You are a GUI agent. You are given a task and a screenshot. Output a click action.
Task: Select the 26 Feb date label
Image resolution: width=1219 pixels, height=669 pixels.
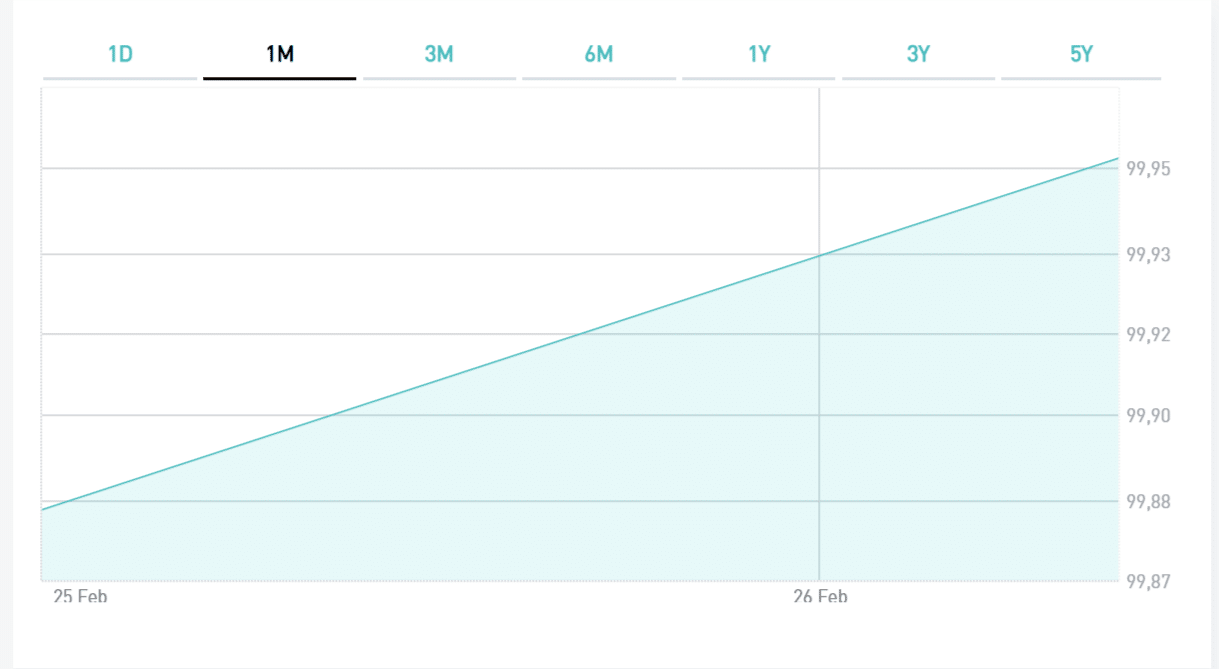point(820,597)
